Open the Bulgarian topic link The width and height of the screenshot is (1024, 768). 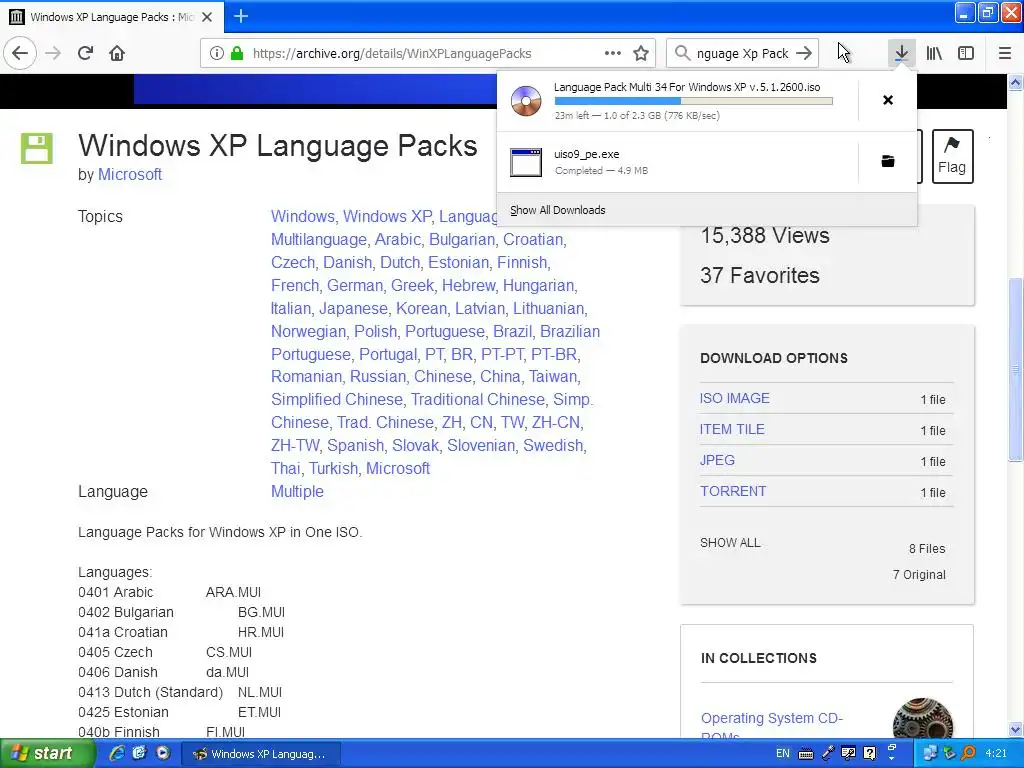point(462,240)
